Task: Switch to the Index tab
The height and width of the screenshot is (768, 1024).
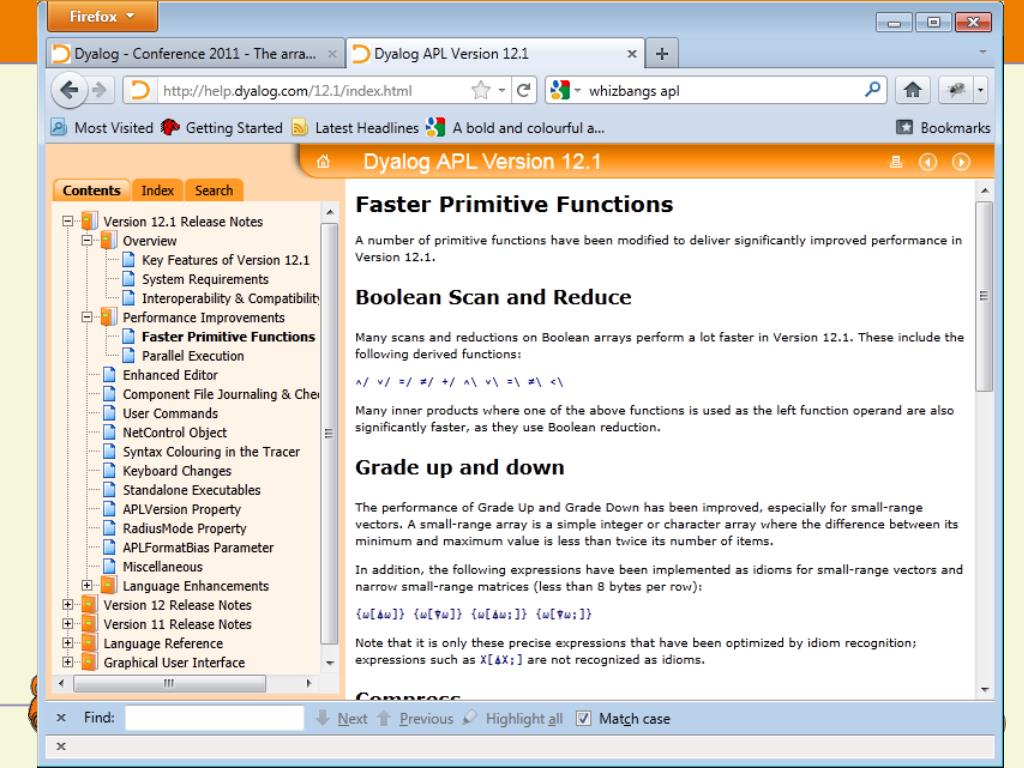Action: click(157, 190)
